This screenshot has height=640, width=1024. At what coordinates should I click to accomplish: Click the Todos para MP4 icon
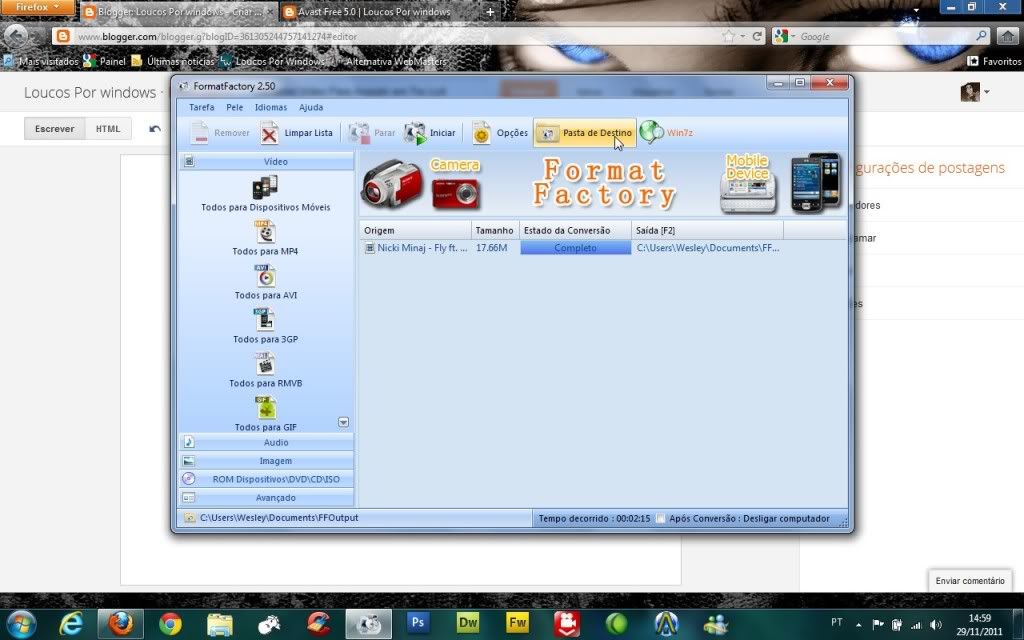pyautogui.click(x=265, y=233)
